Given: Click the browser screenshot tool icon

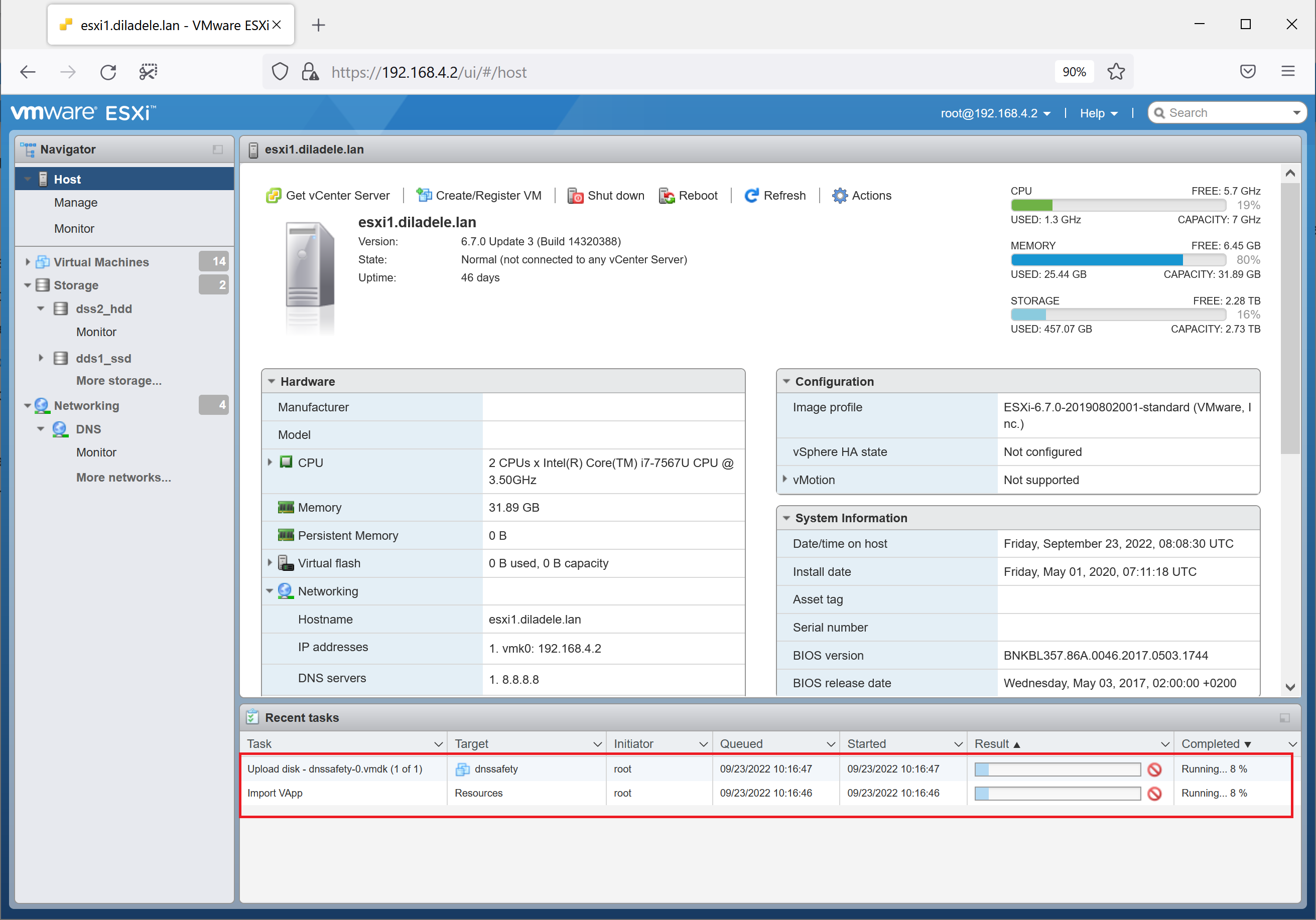Looking at the screenshot, I should pyautogui.click(x=149, y=72).
